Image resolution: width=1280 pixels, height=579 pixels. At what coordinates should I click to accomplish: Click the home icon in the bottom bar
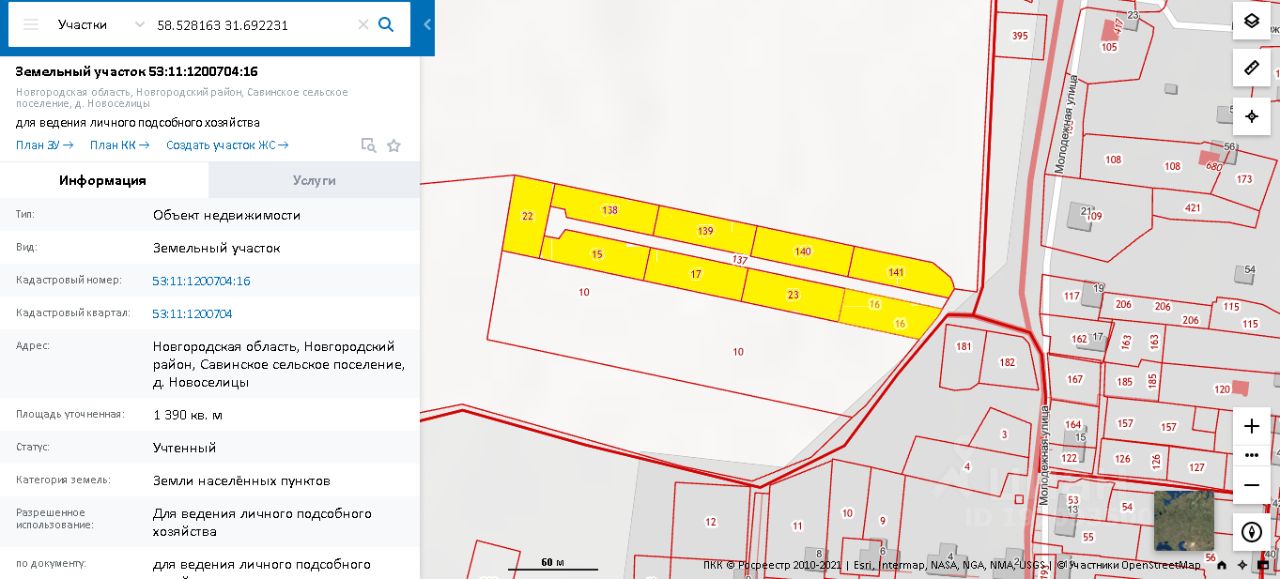point(1222,565)
